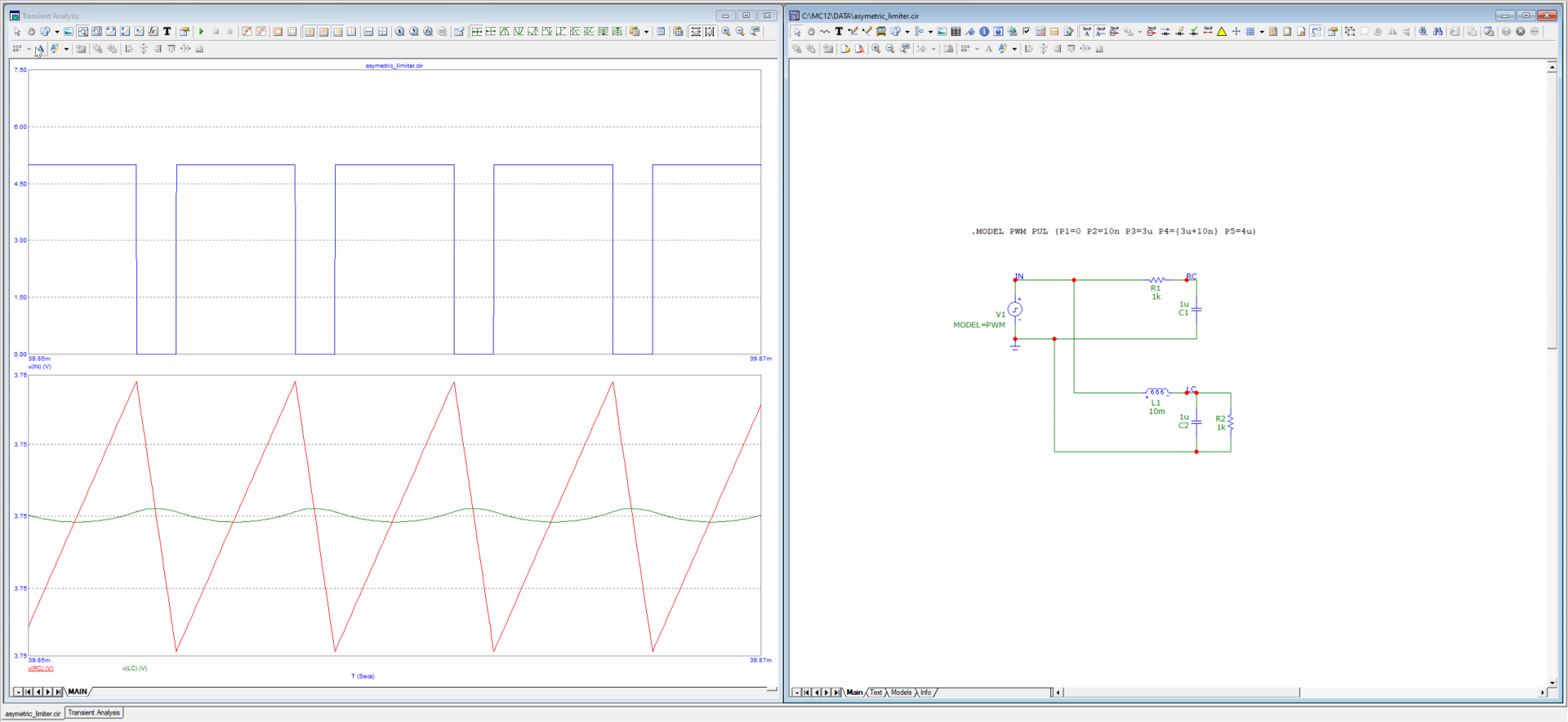Click the green Run analysis play button
The width and height of the screenshot is (1568, 722).
[x=202, y=32]
